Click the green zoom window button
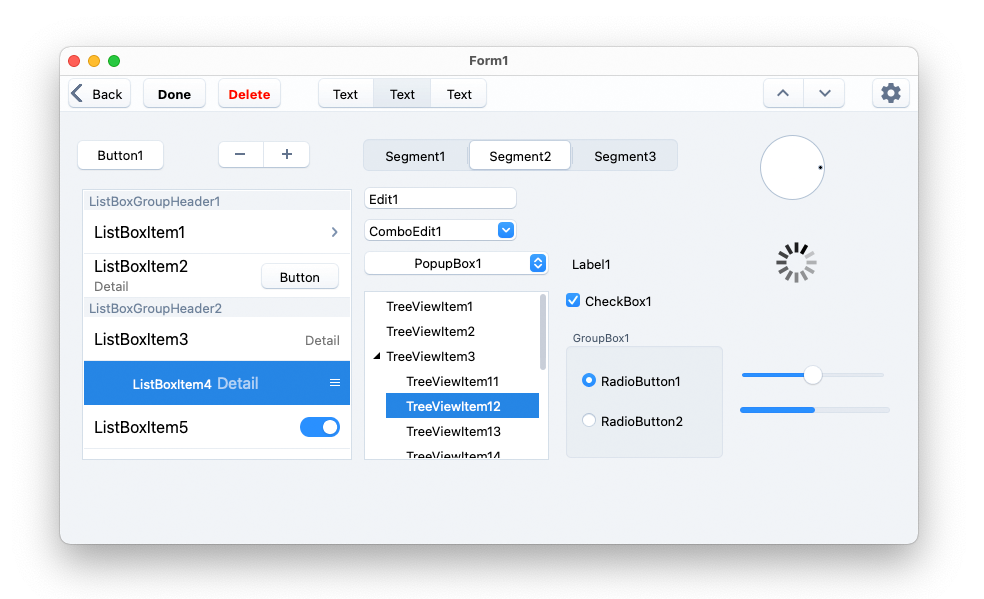This screenshot has height=599, width=984. [x=114, y=61]
